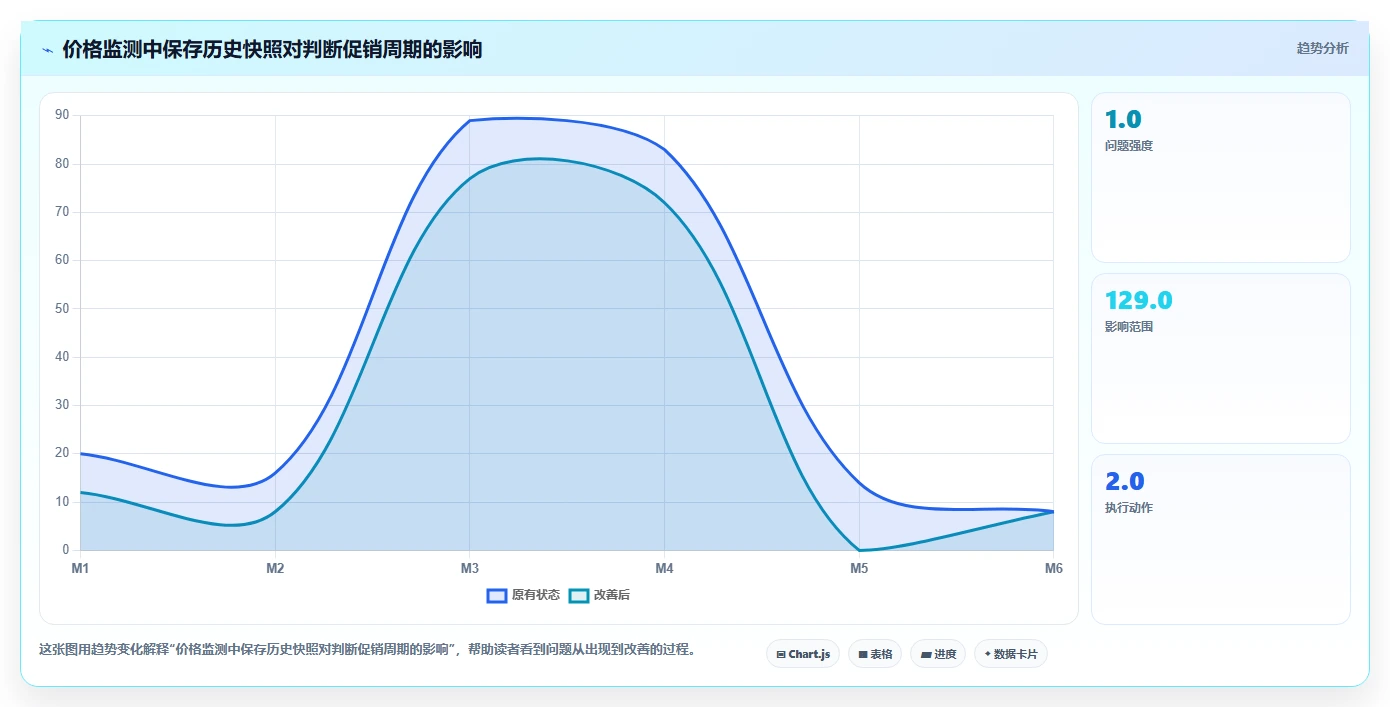Click the 趋势分析 label in header
The height and width of the screenshot is (707, 1390).
click(1322, 48)
